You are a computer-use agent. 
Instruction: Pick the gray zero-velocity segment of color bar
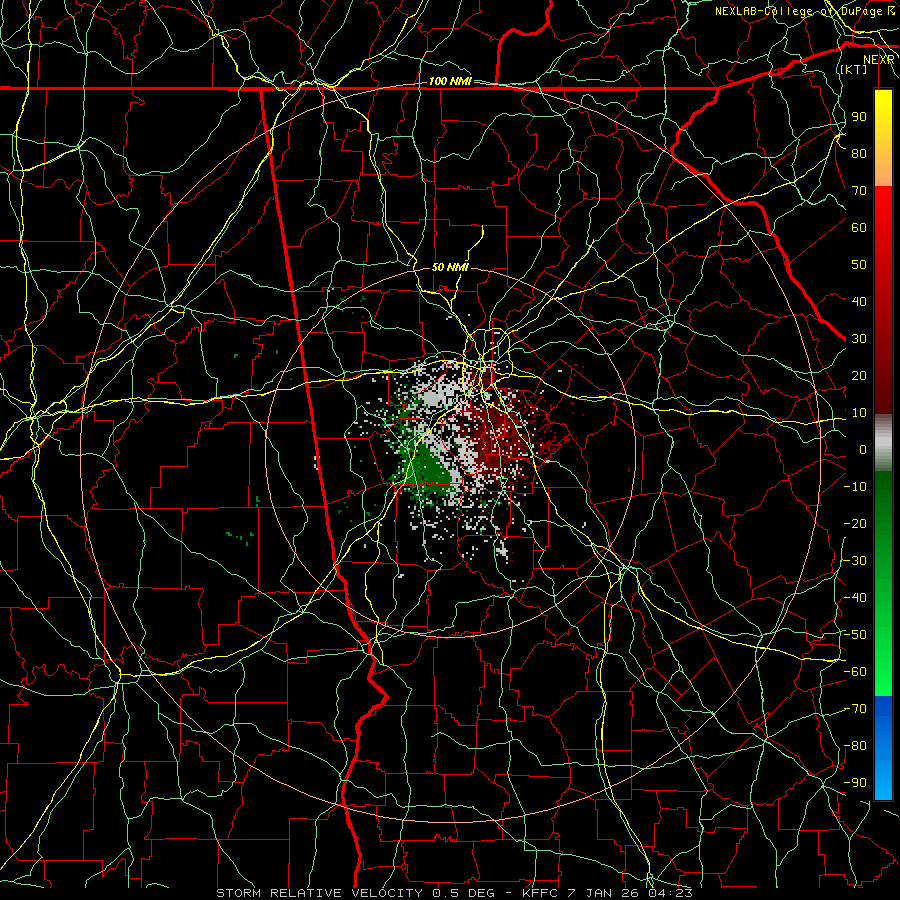pos(883,443)
